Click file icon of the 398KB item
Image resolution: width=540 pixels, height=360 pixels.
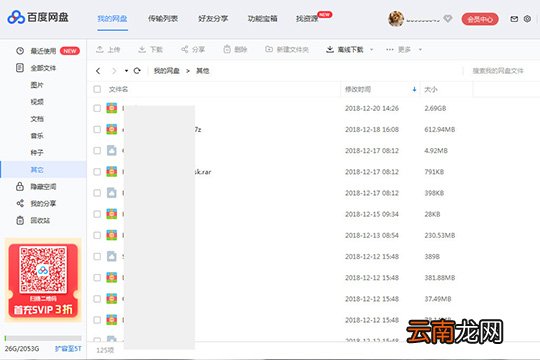pyautogui.click(x=112, y=193)
